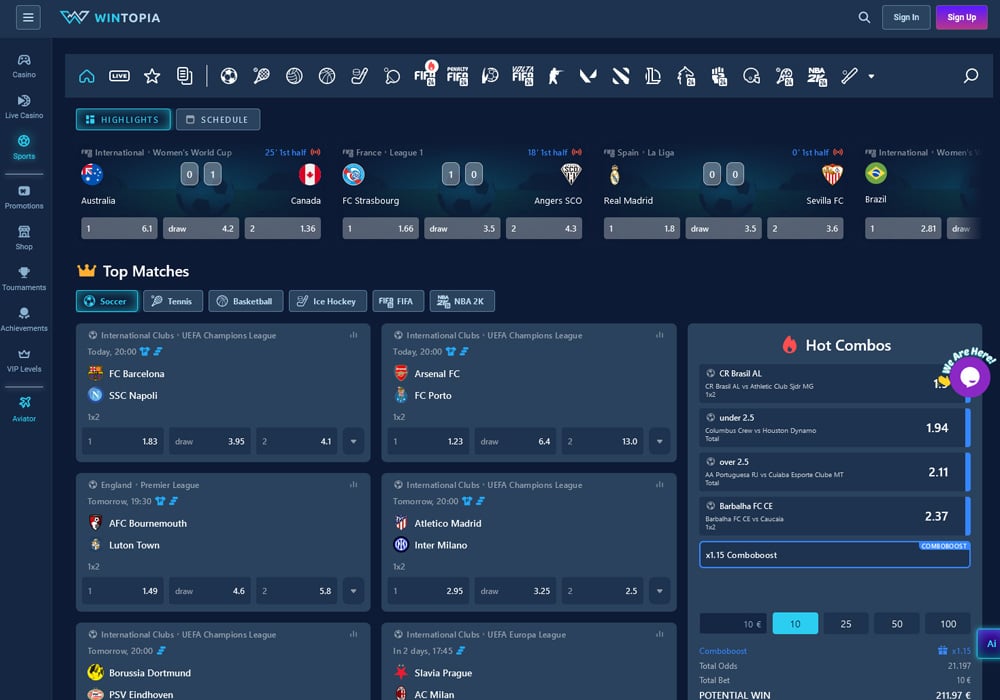Viewport: 1000px width, 700px height.
Task: Select the Penalty FIFA icon
Action: (x=457, y=76)
